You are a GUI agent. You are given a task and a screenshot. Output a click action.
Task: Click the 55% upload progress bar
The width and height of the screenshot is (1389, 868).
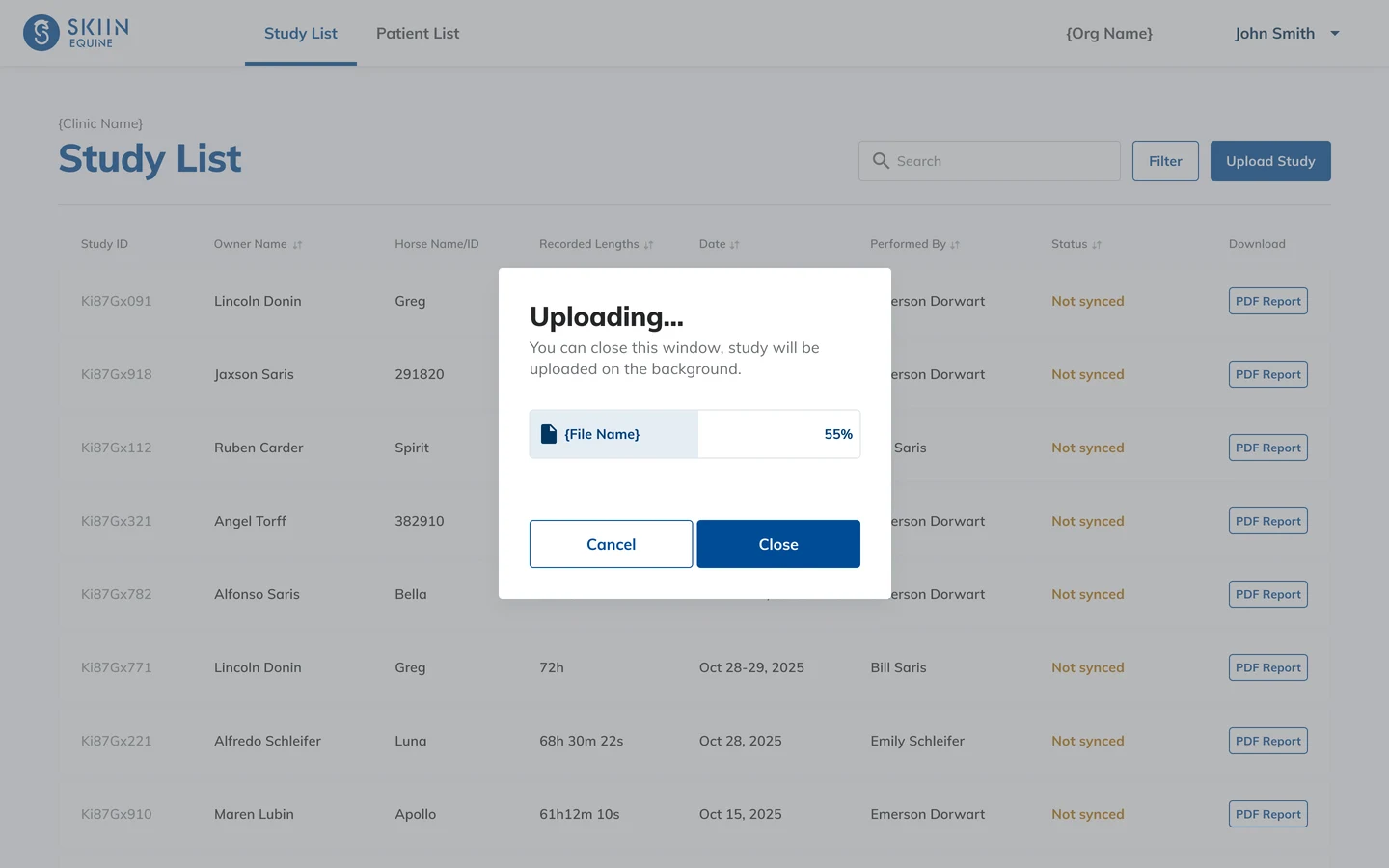pos(694,434)
